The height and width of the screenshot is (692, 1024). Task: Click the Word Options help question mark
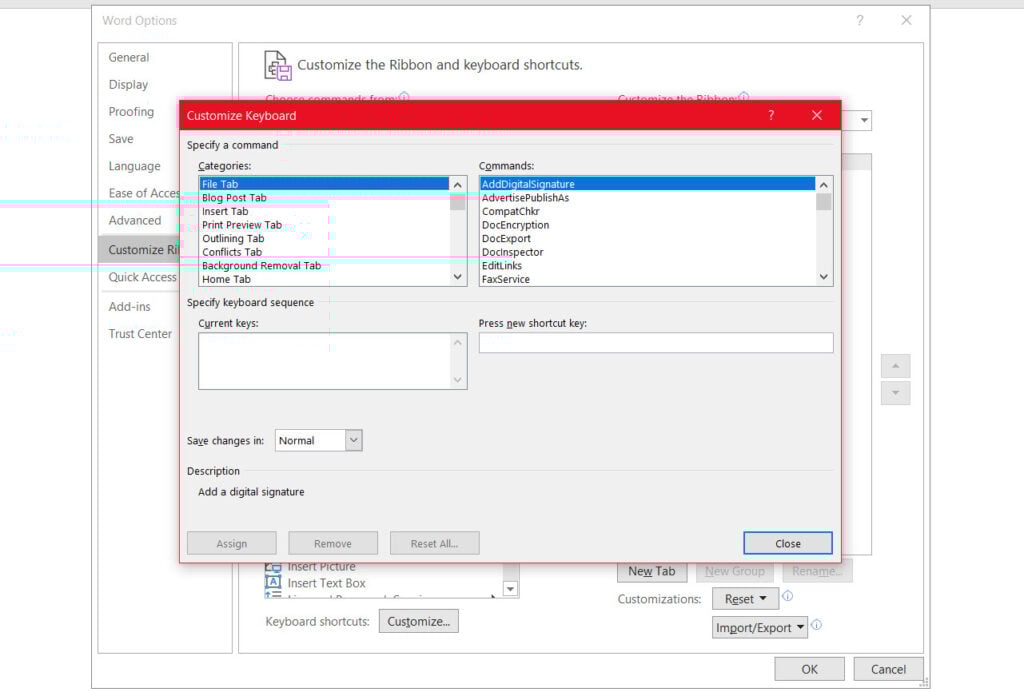859,20
